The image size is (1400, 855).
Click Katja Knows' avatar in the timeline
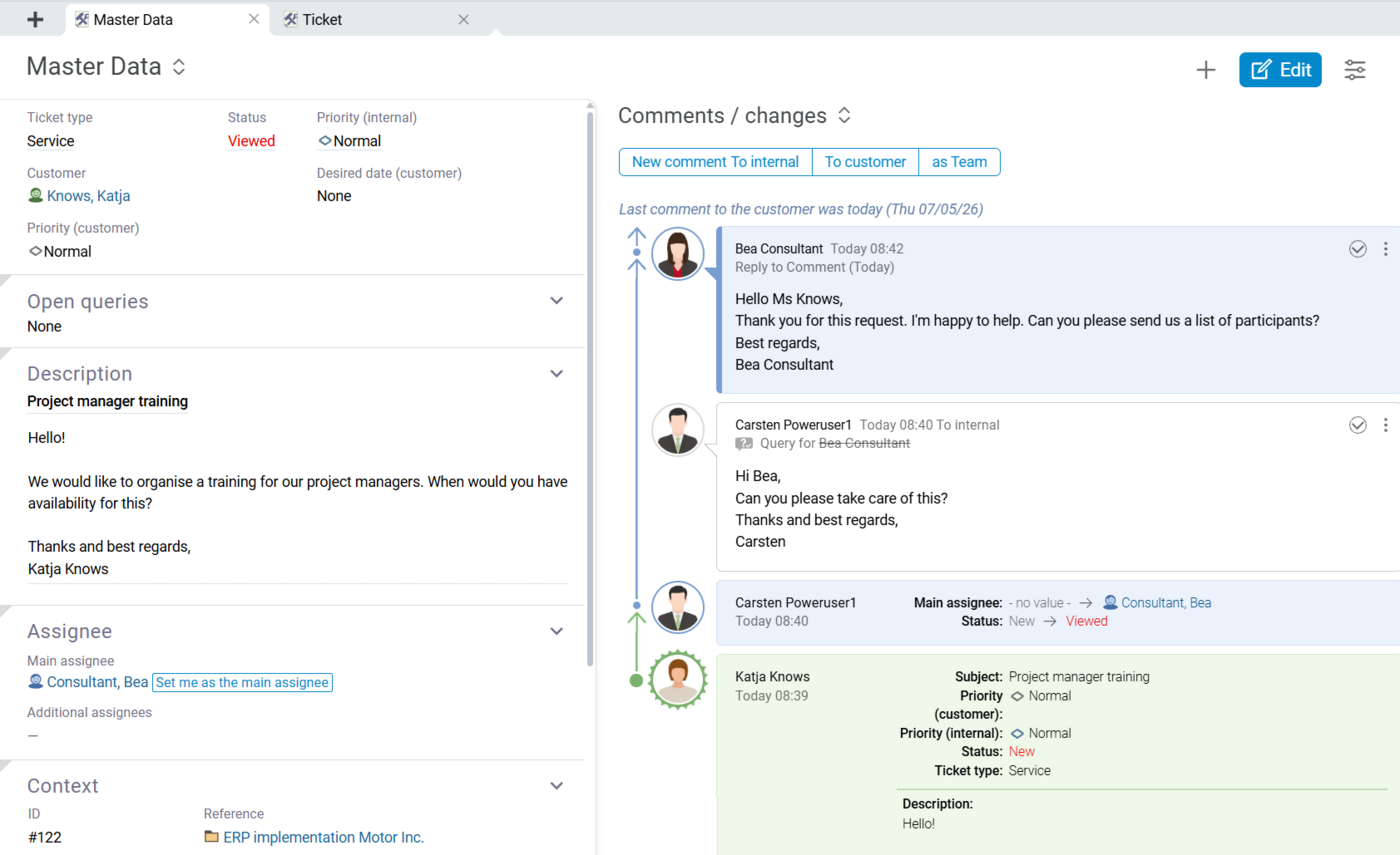point(678,680)
